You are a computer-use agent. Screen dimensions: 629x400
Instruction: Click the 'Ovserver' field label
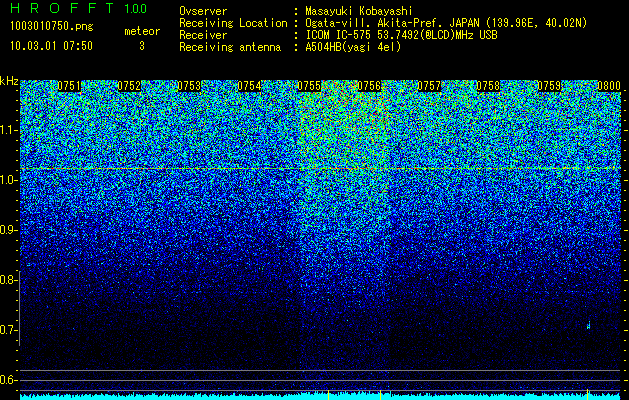point(203,11)
